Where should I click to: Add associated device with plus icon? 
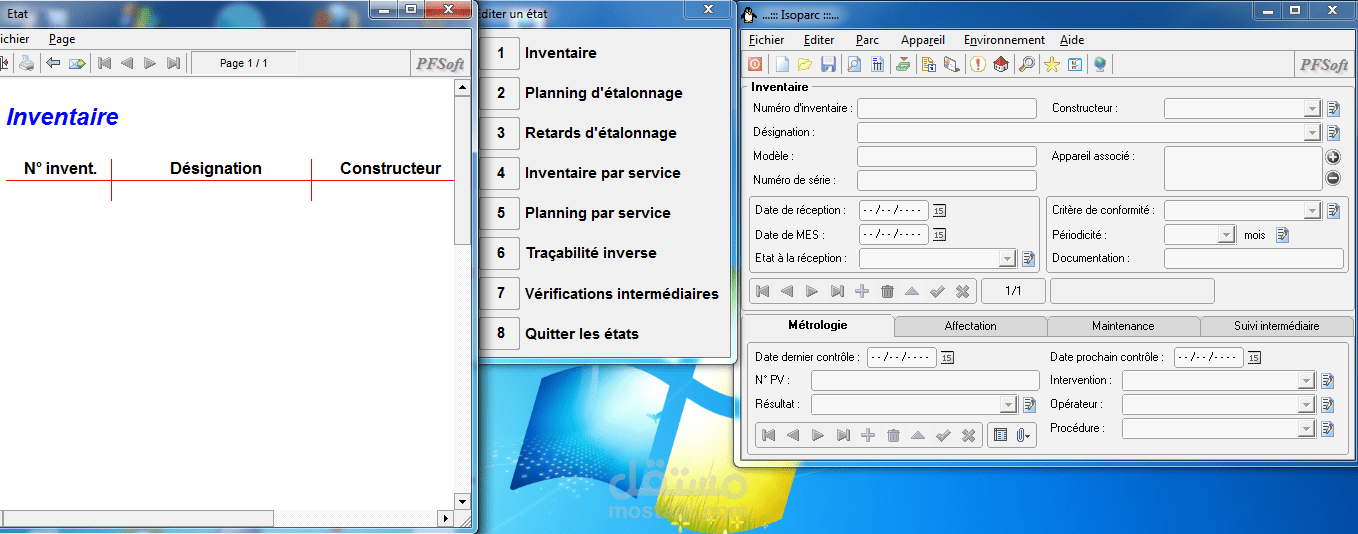click(x=1333, y=158)
